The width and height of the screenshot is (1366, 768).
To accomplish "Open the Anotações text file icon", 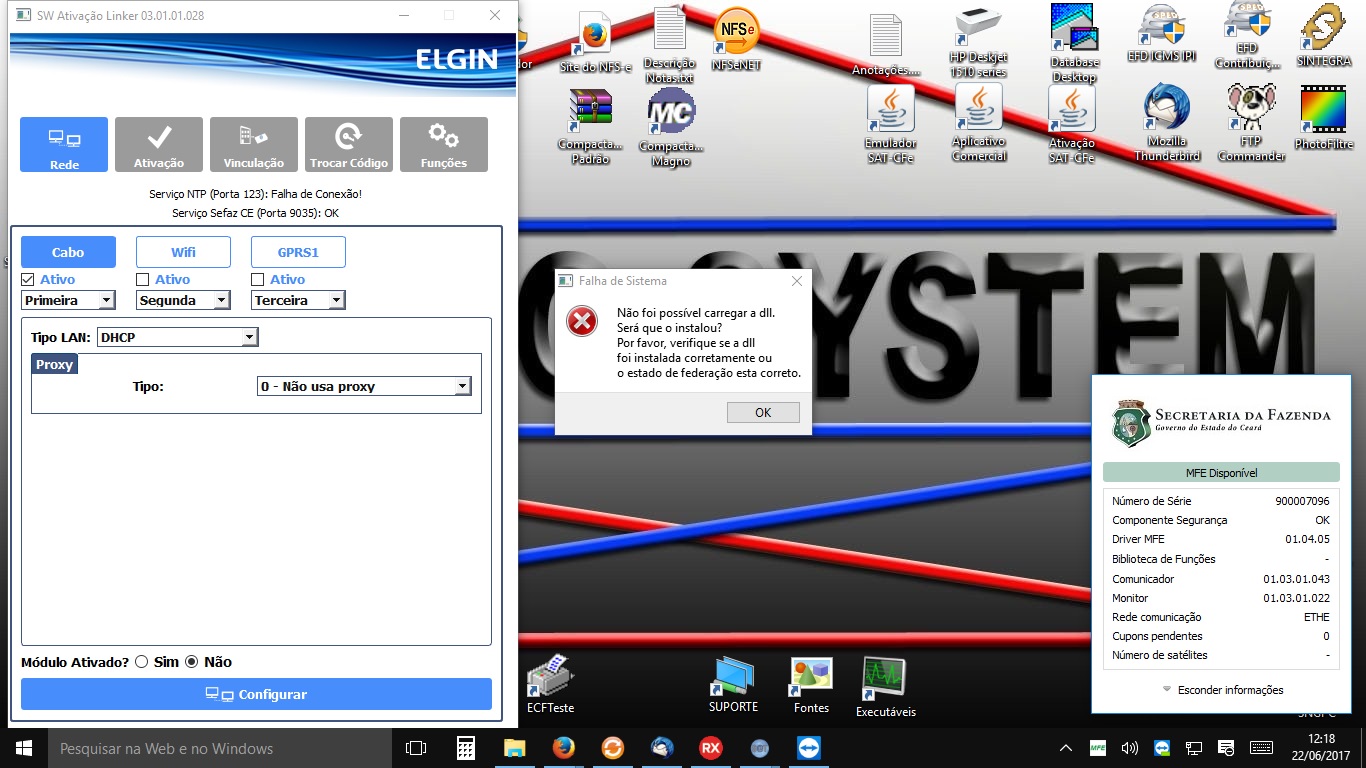I will pos(886,45).
